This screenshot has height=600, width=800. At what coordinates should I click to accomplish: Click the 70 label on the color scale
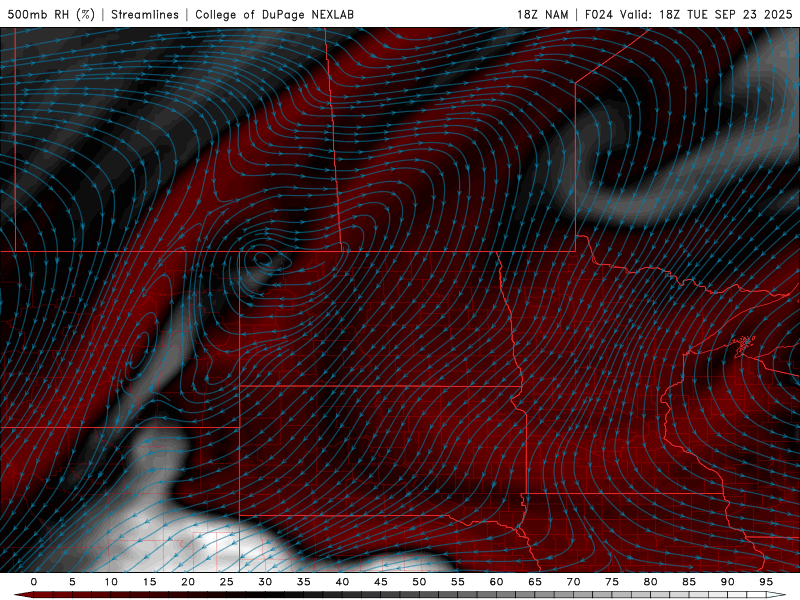click(x=573, y=582)
